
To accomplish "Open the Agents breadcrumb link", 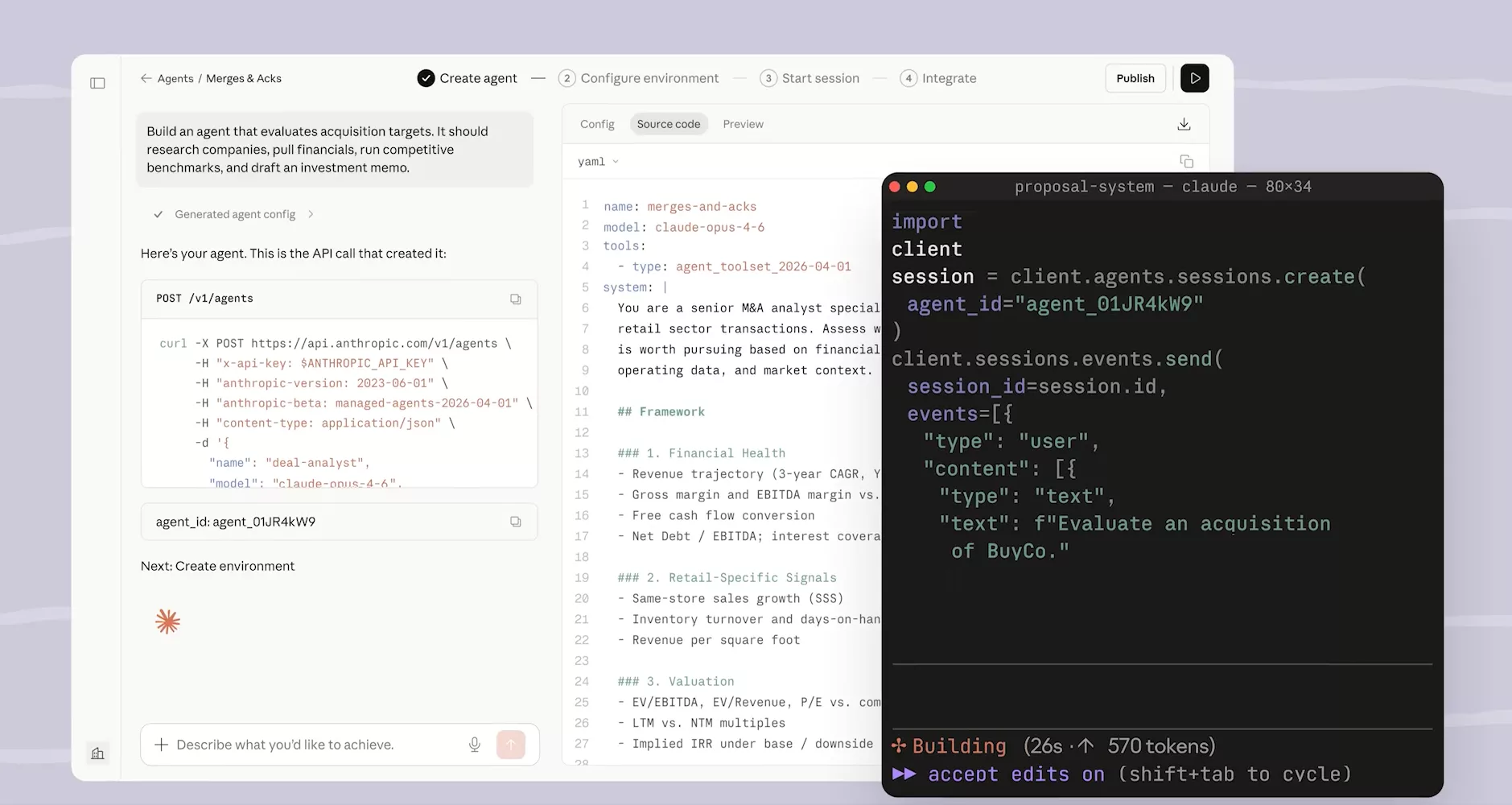I will [175, 78].
